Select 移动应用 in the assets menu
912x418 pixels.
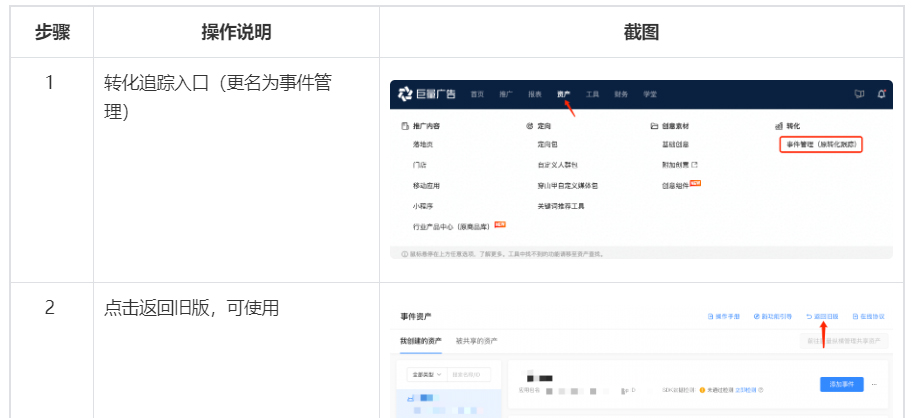click(426, 185)
